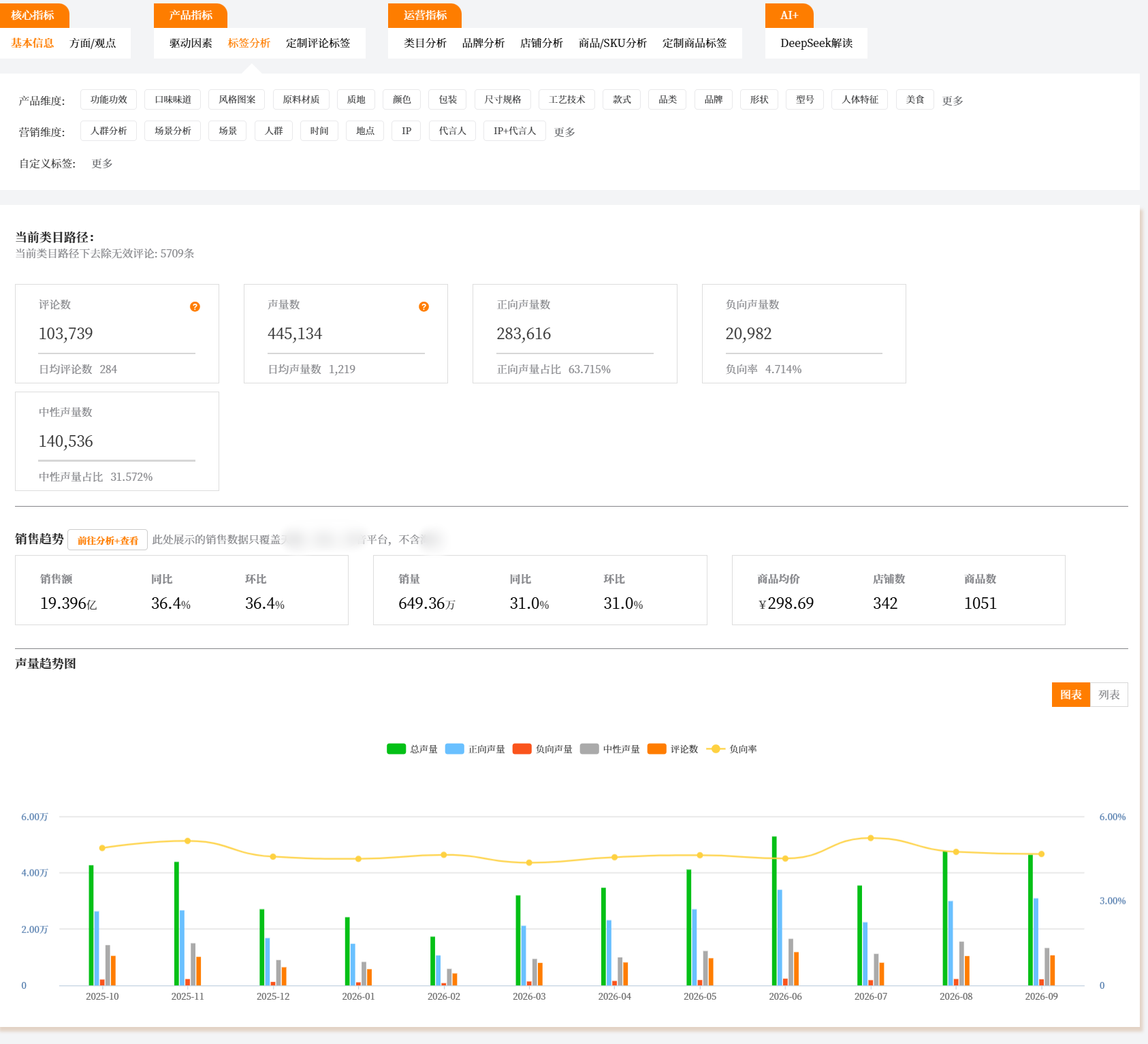Select the 图表 view button

tap(1071, 695)
